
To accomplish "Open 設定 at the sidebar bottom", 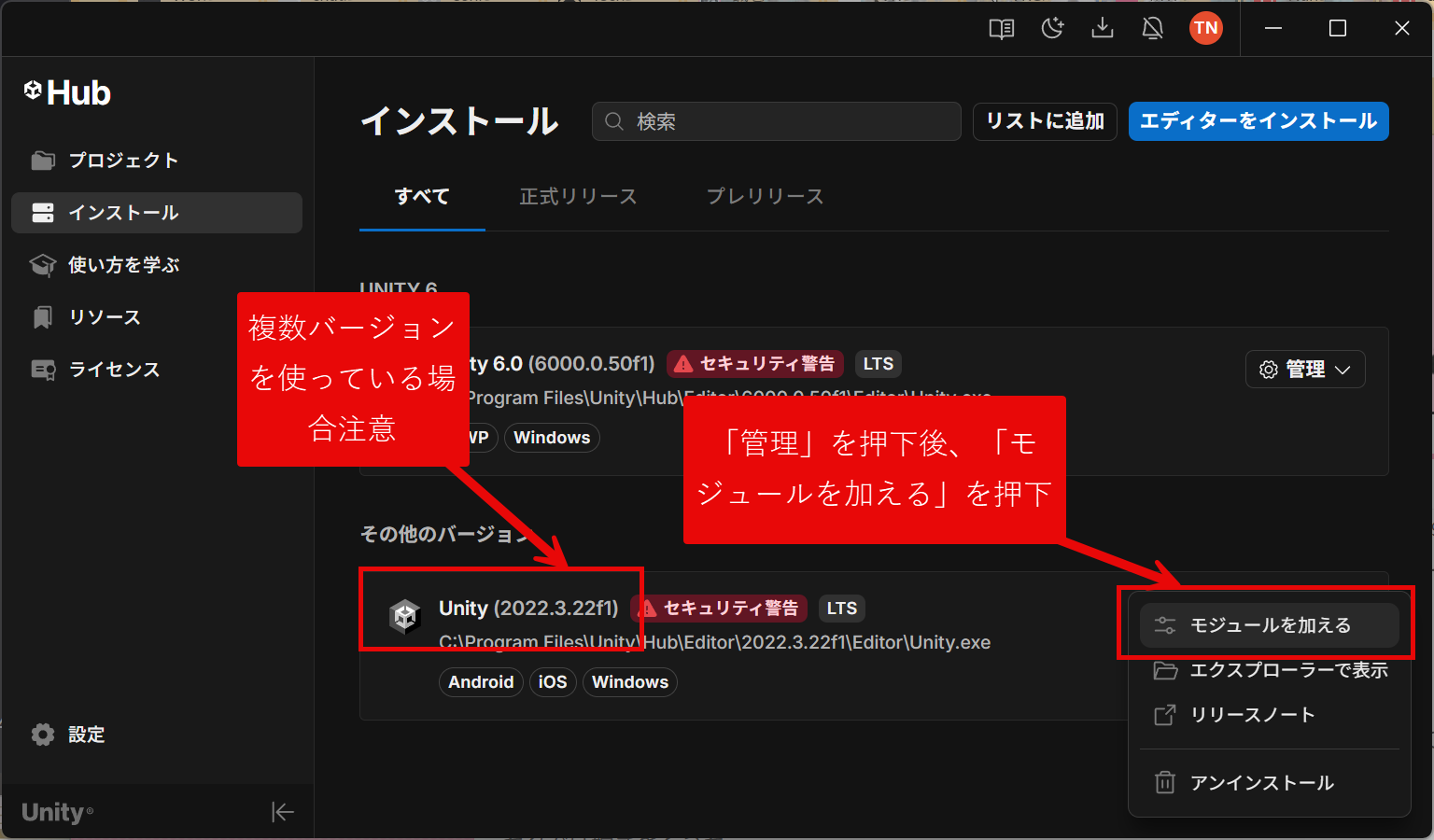I will [86, 735].
